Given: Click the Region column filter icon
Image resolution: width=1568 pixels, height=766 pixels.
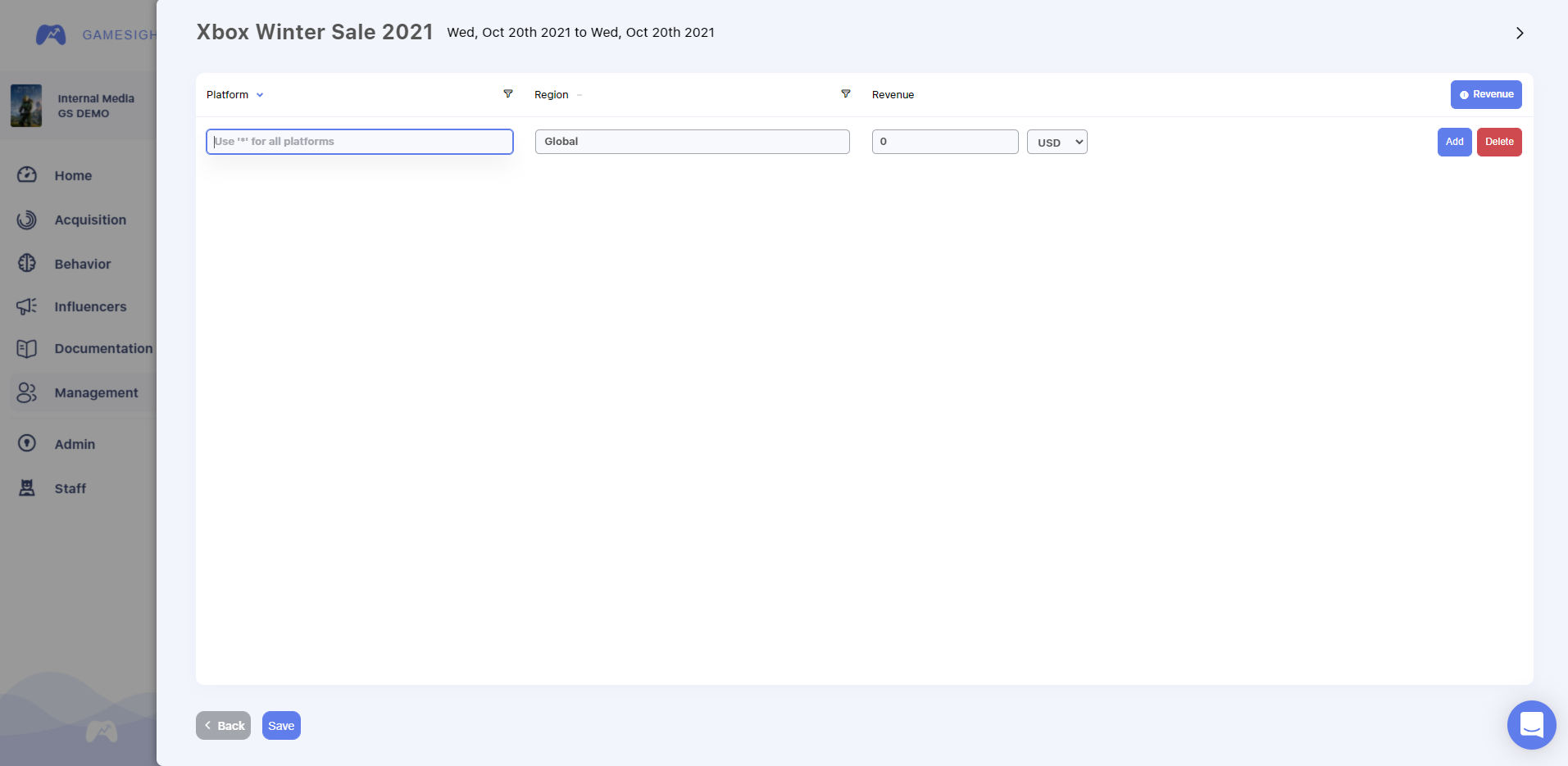Looking at the screenshot, I should pos(846,94).
